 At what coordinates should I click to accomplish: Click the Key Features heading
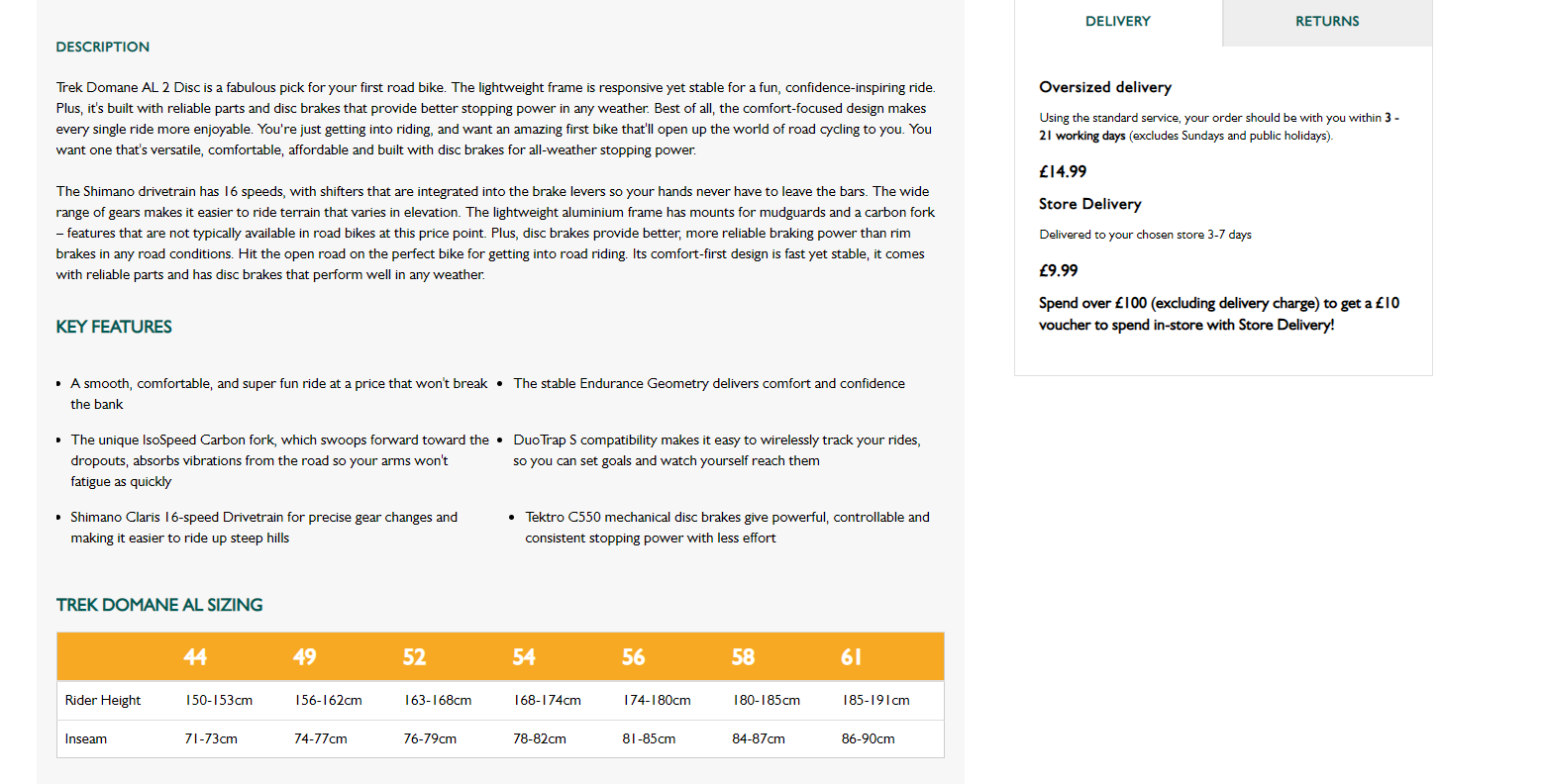click(x=114, y=327)
